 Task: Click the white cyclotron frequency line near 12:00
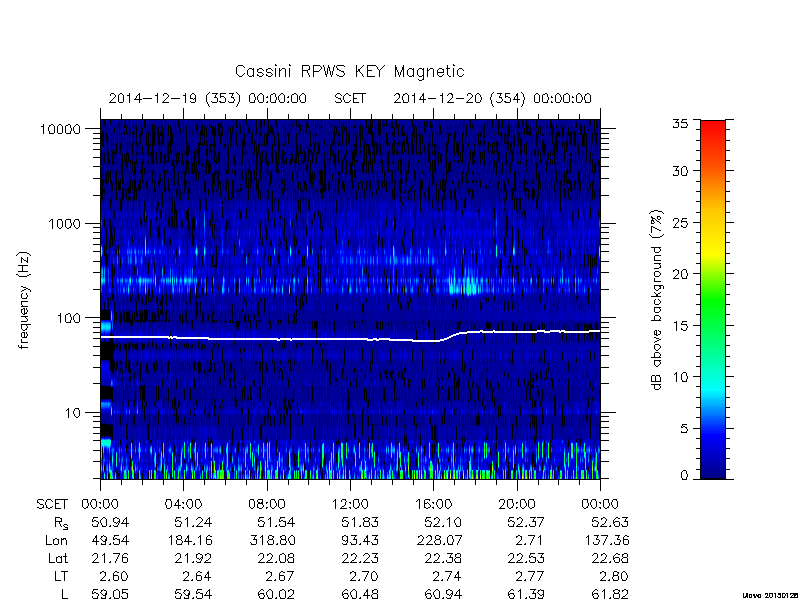point(350,339)
